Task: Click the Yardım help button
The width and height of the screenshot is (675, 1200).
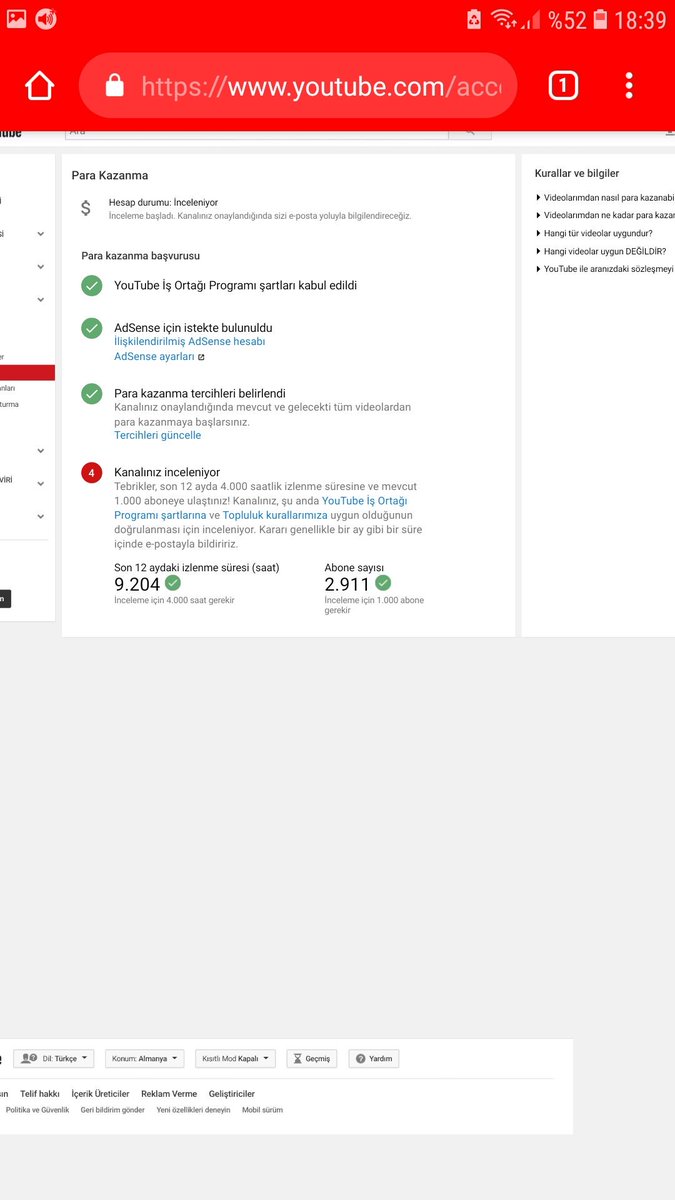Action: click(x=374, y=1058)
